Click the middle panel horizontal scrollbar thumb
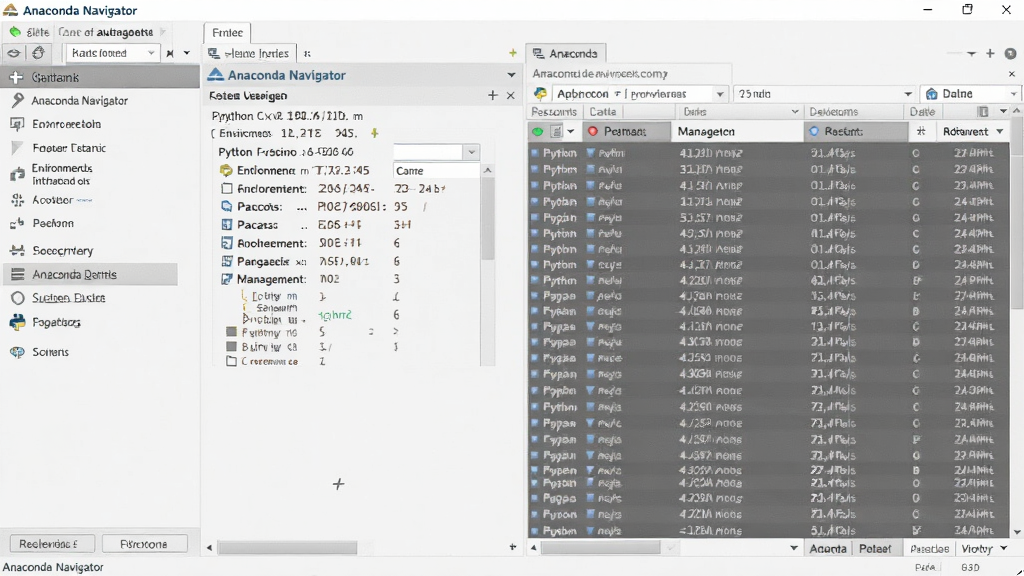The image size is (1024, 576). pos(287,547)
